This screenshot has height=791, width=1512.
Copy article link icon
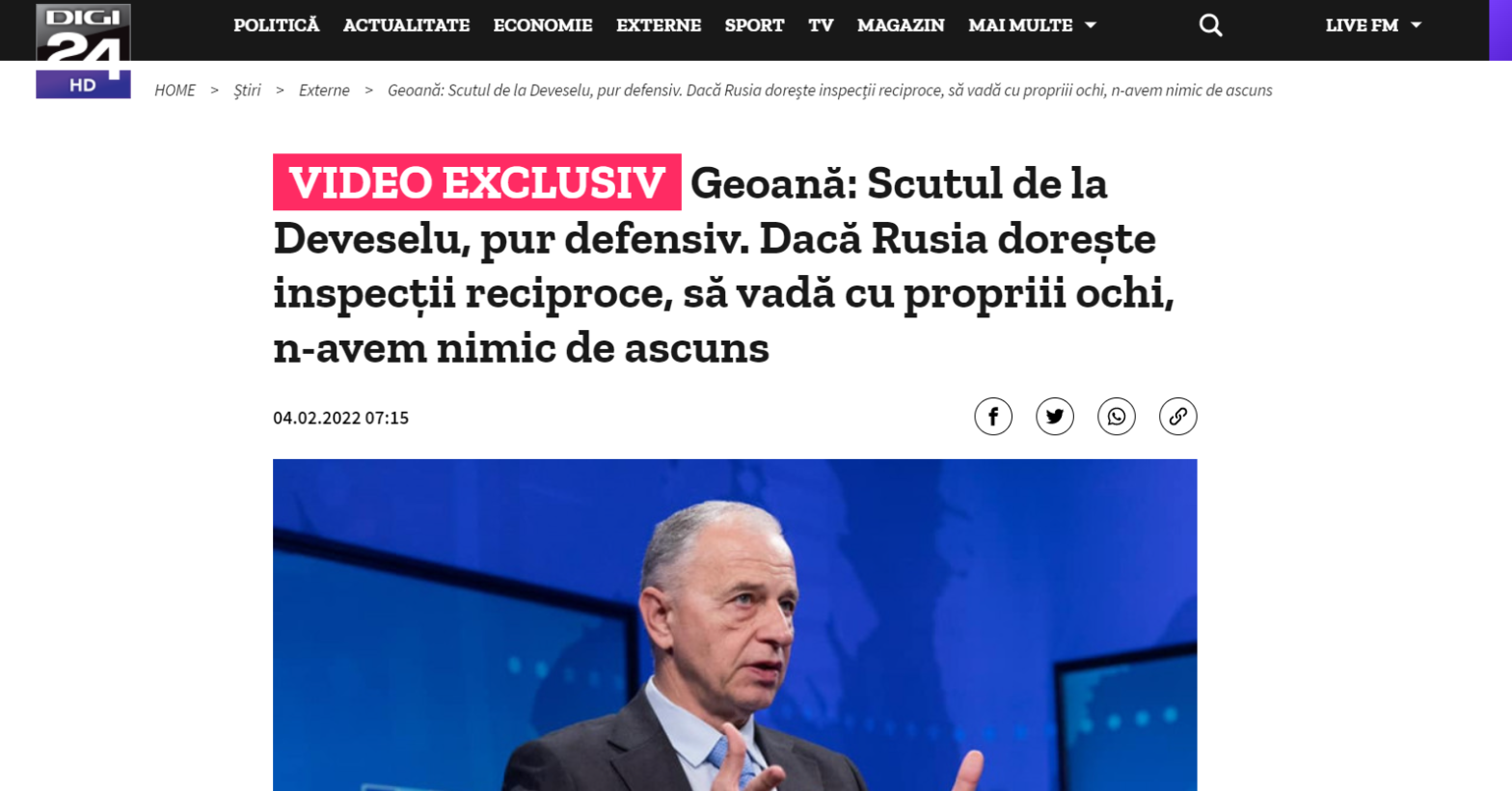[x=1178, y=417]
